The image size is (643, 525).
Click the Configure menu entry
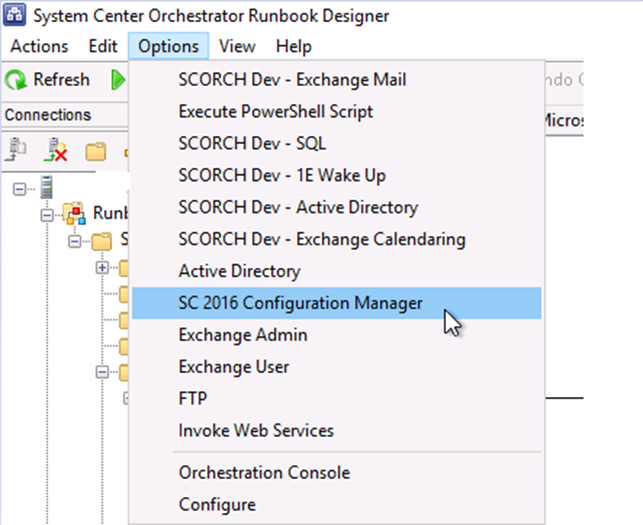(336, 505)
